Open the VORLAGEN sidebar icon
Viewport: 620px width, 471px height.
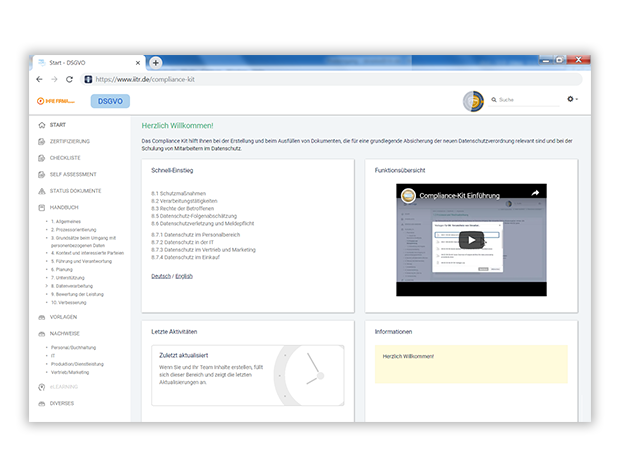point(42,317)
